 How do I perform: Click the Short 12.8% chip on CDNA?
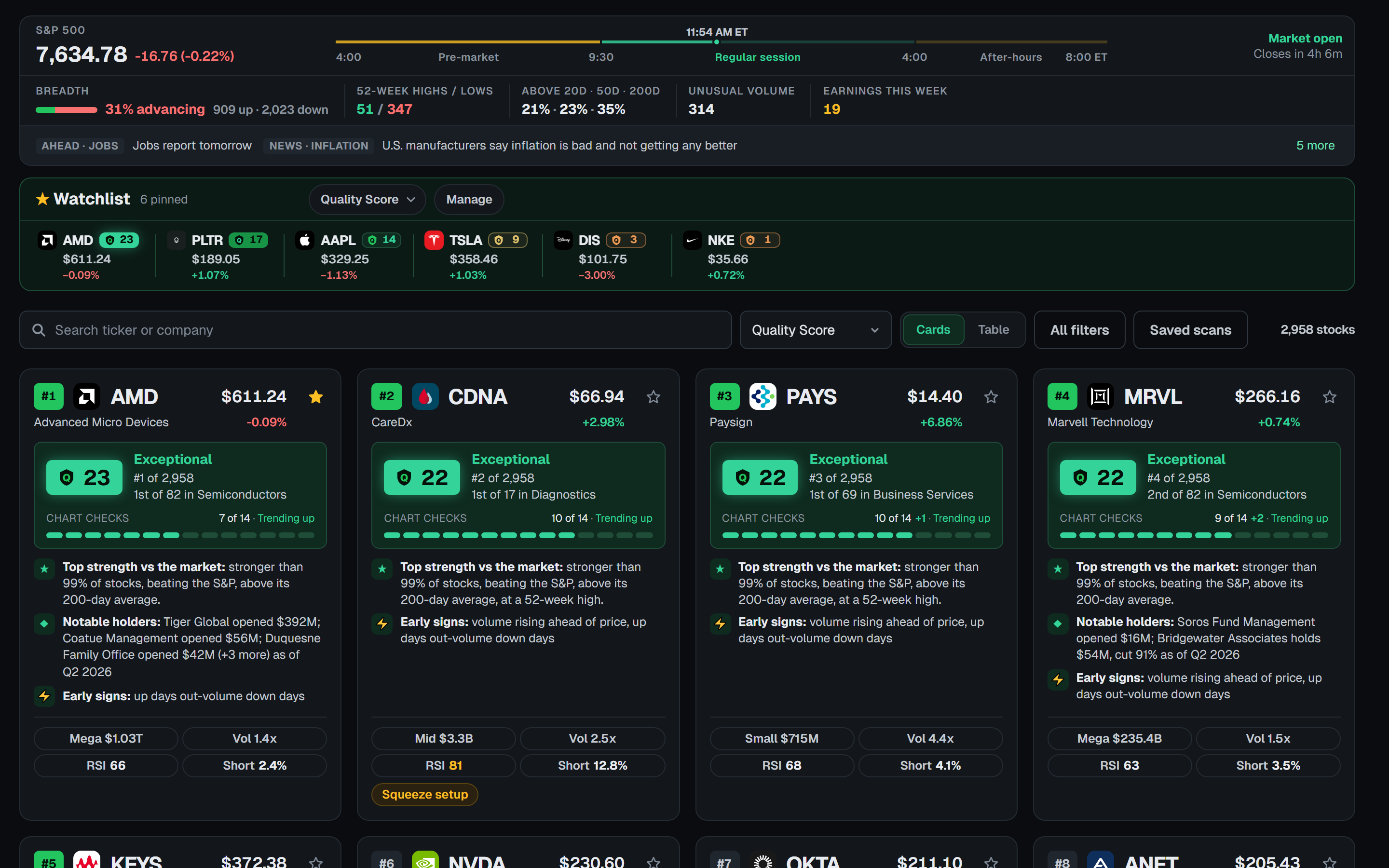pyautogui.click(x=592, y=766)
